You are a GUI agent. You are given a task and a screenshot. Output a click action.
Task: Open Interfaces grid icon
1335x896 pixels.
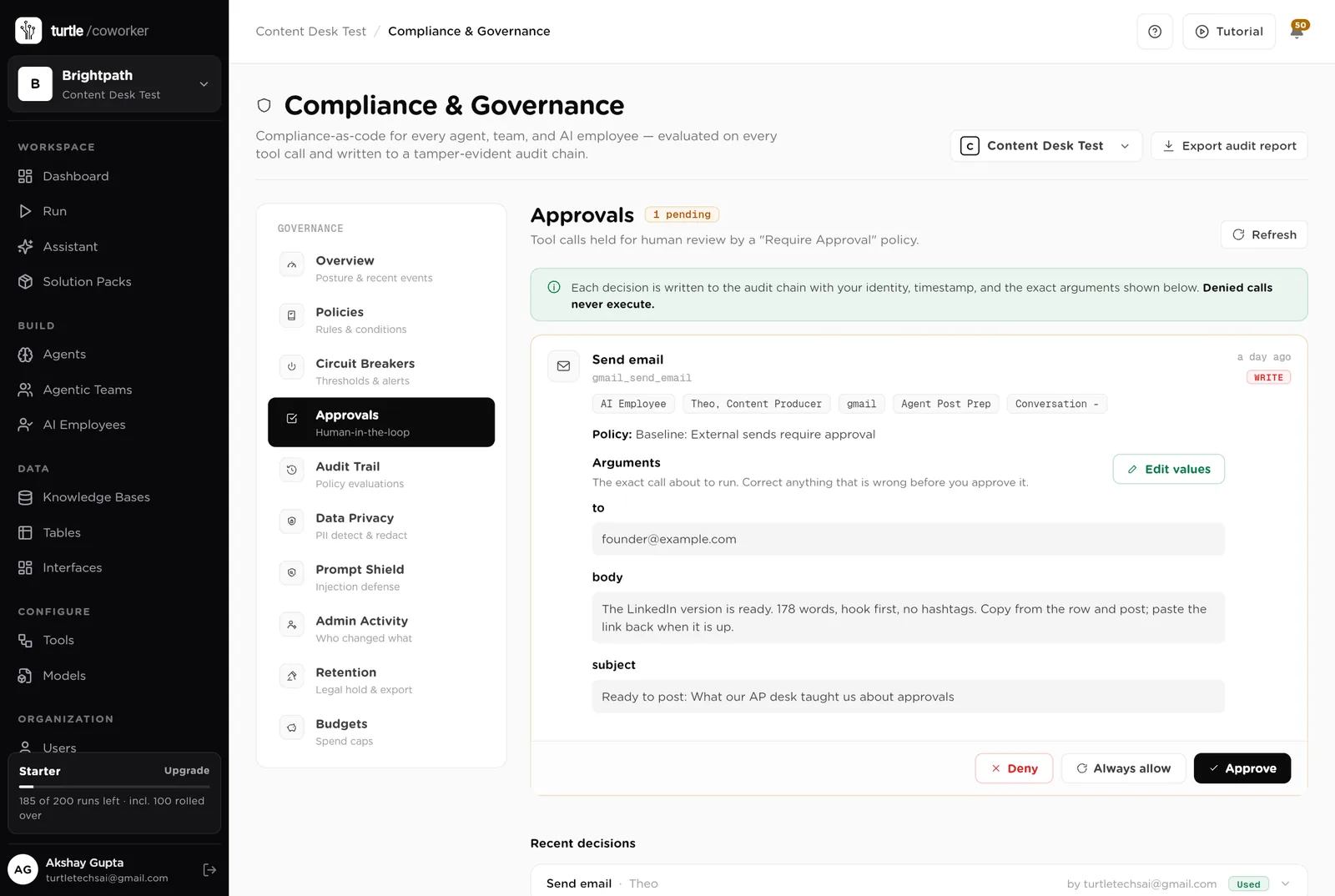click(x=25, y=568)
